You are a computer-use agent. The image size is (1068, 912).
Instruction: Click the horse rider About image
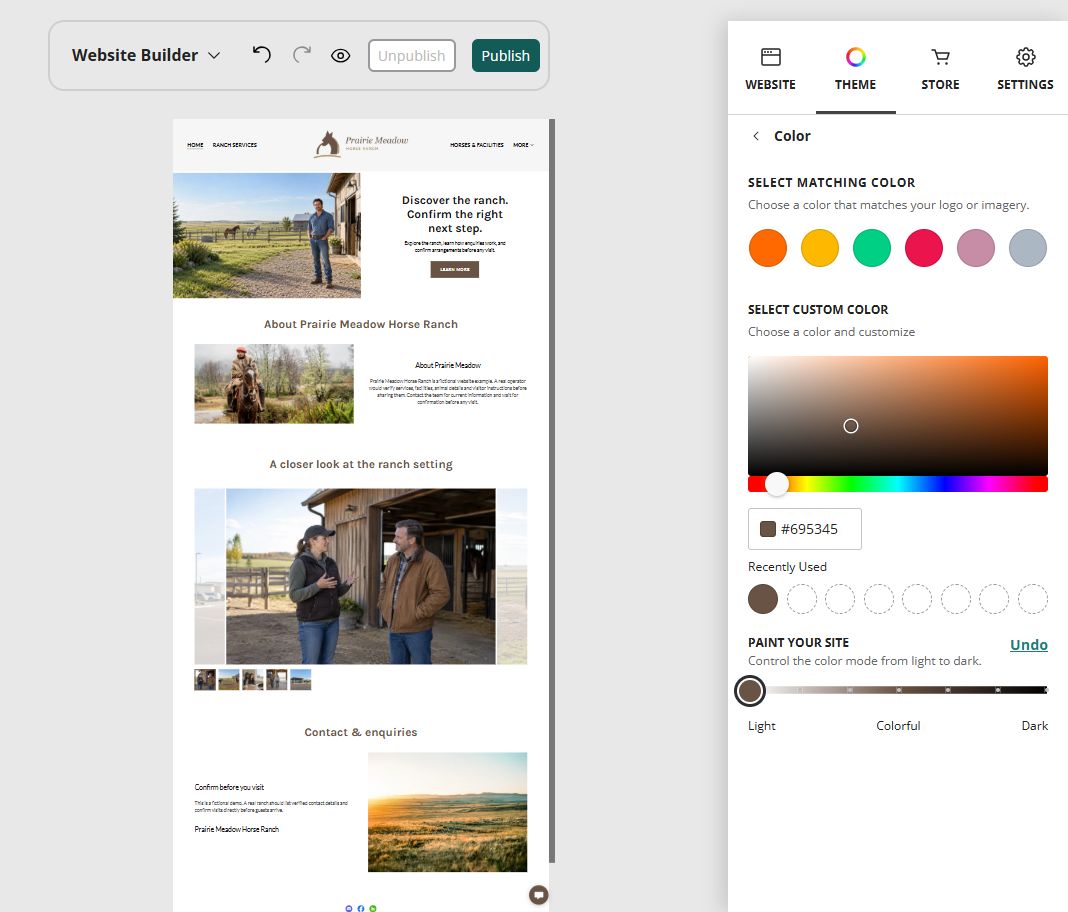(x=274, y=384)
